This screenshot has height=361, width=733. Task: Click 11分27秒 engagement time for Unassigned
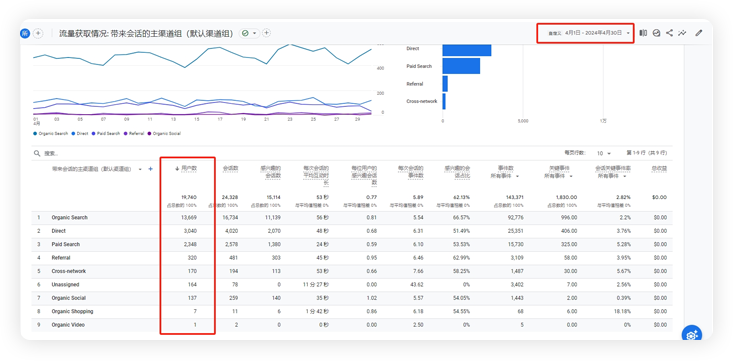click(316, 285)
